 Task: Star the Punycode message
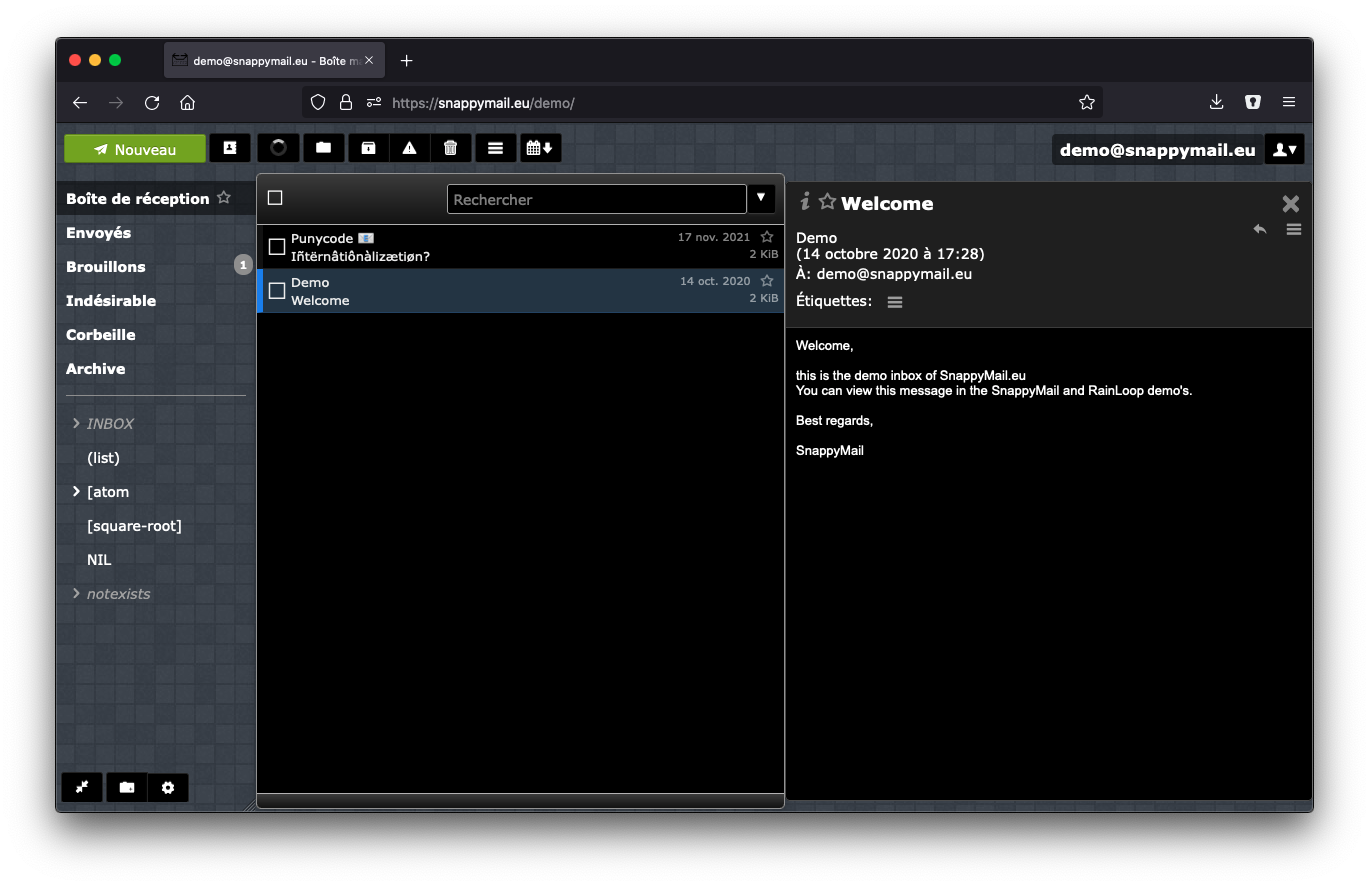pos(767,238)
